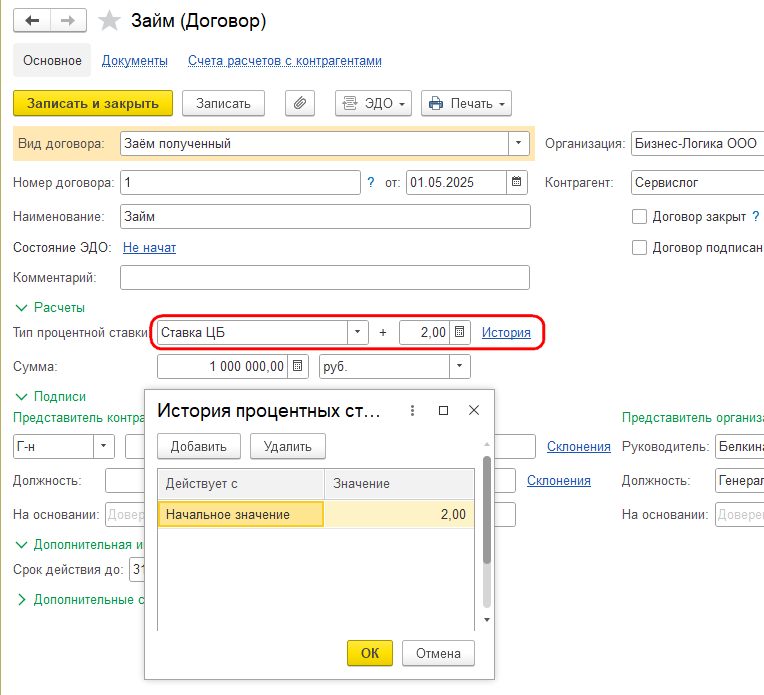Screen dimensions: 764x695
Task: Select the Начальное значение row cell
Action: [241, 514]
